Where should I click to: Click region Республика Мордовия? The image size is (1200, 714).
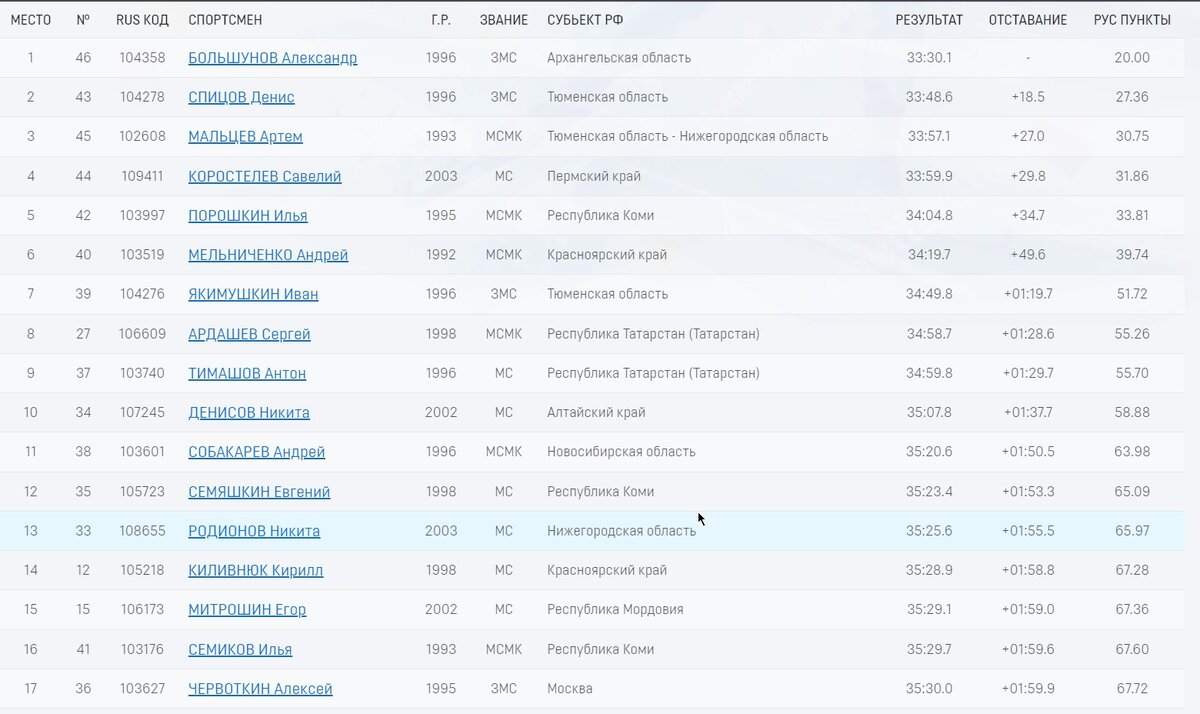click(615, 610)
